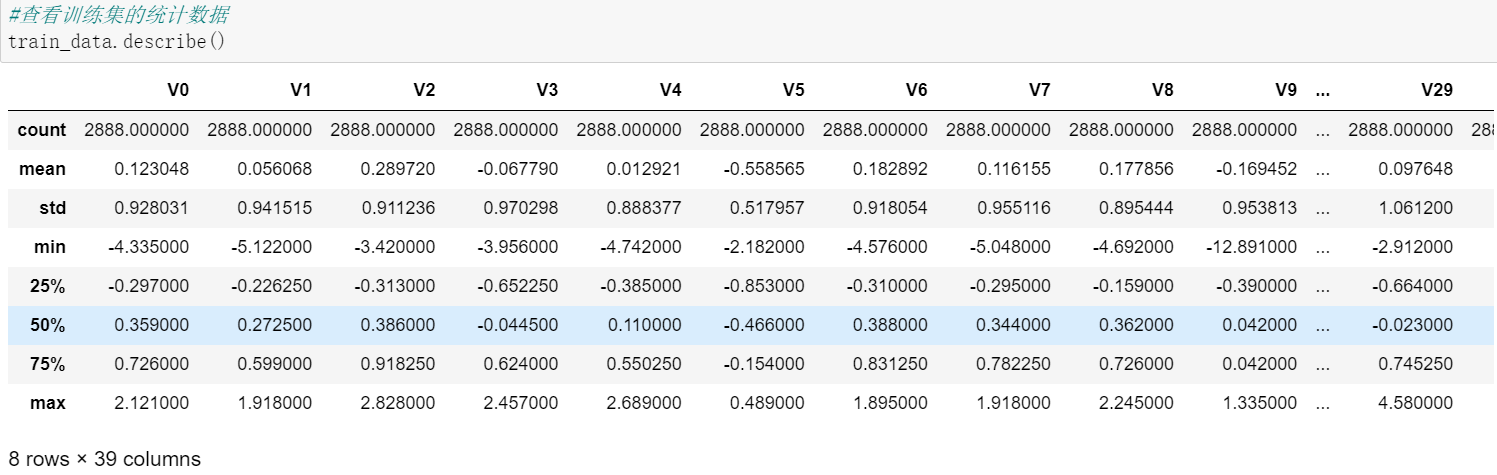1497x475 pixels.
Task: Click the 75% row label
Action: click(49, 364)
